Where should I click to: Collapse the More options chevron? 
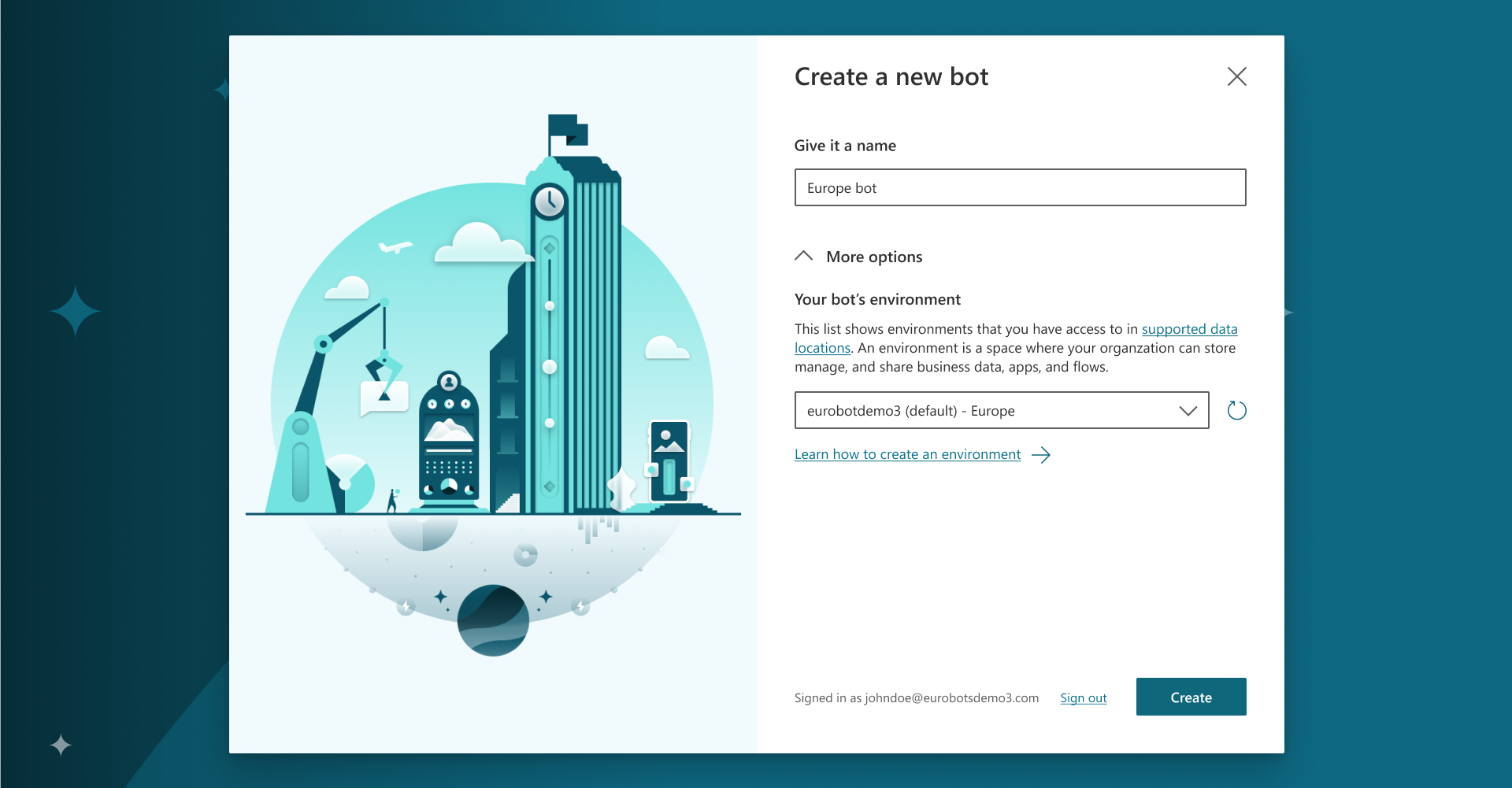[x=803, y=257]
